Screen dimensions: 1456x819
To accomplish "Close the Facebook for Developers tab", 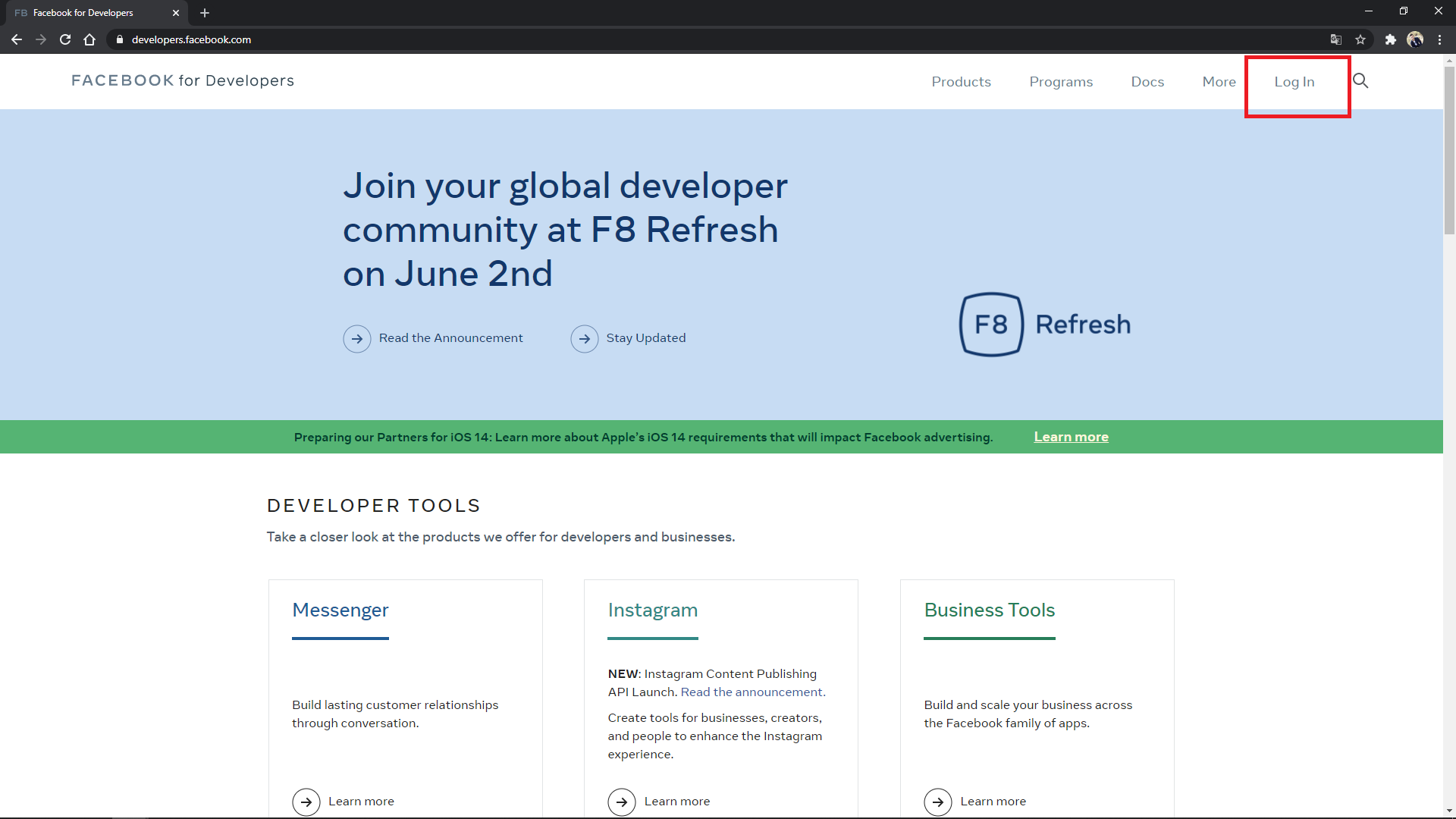I will [x=176, y=13].
